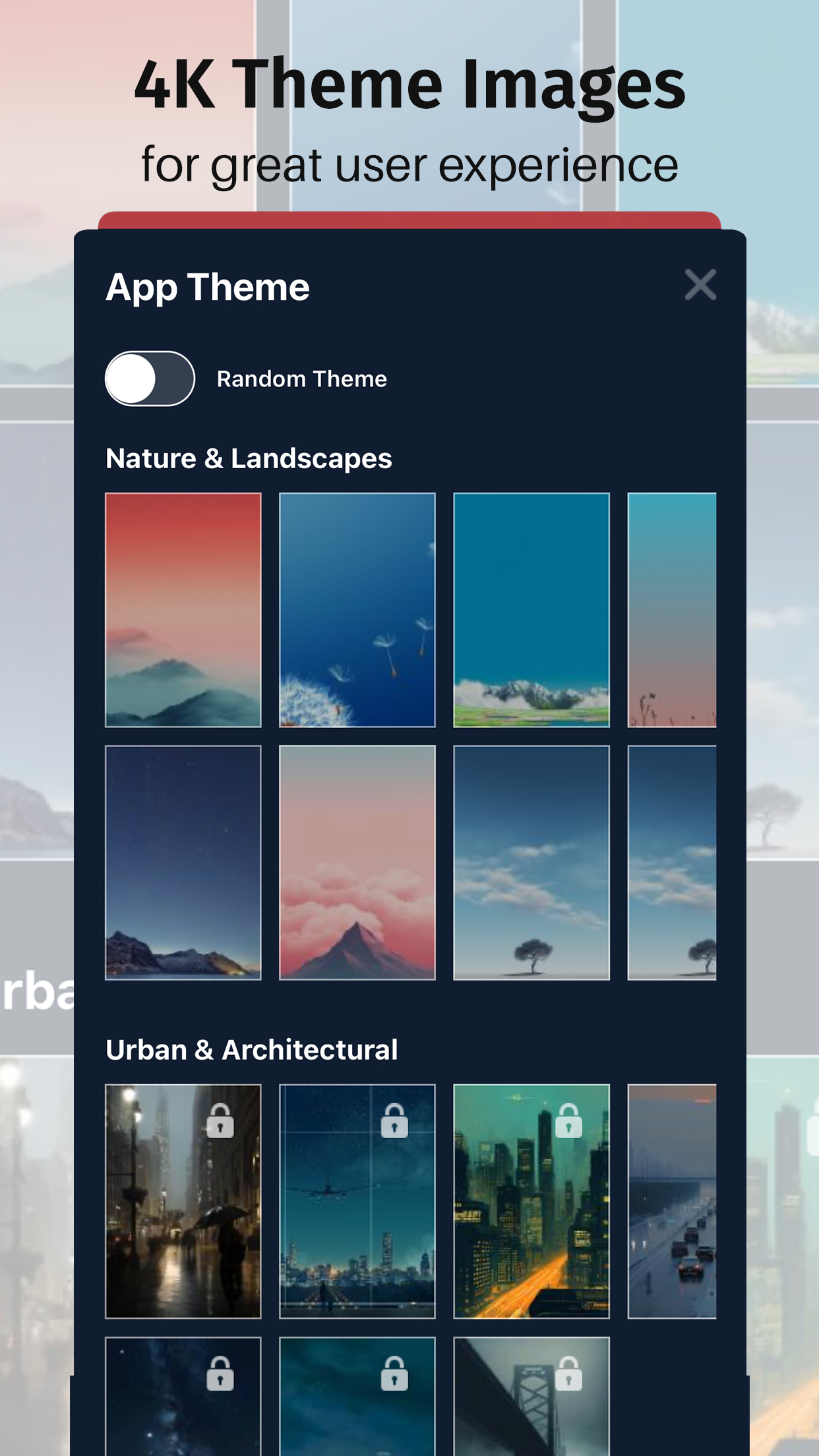Click the Urban & Architectural heading
Viewport: 819px width, 1456px height.
tap(252, 1050)
